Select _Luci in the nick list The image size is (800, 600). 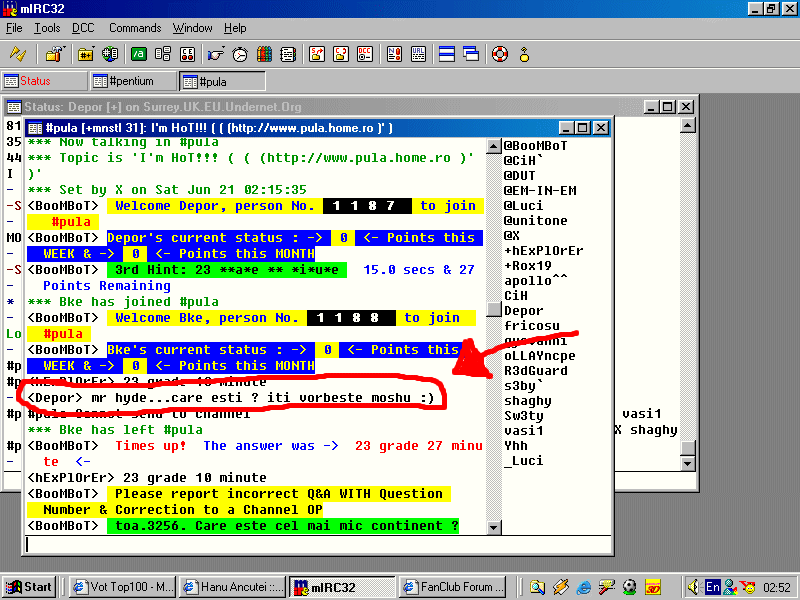tap(523, 461)
